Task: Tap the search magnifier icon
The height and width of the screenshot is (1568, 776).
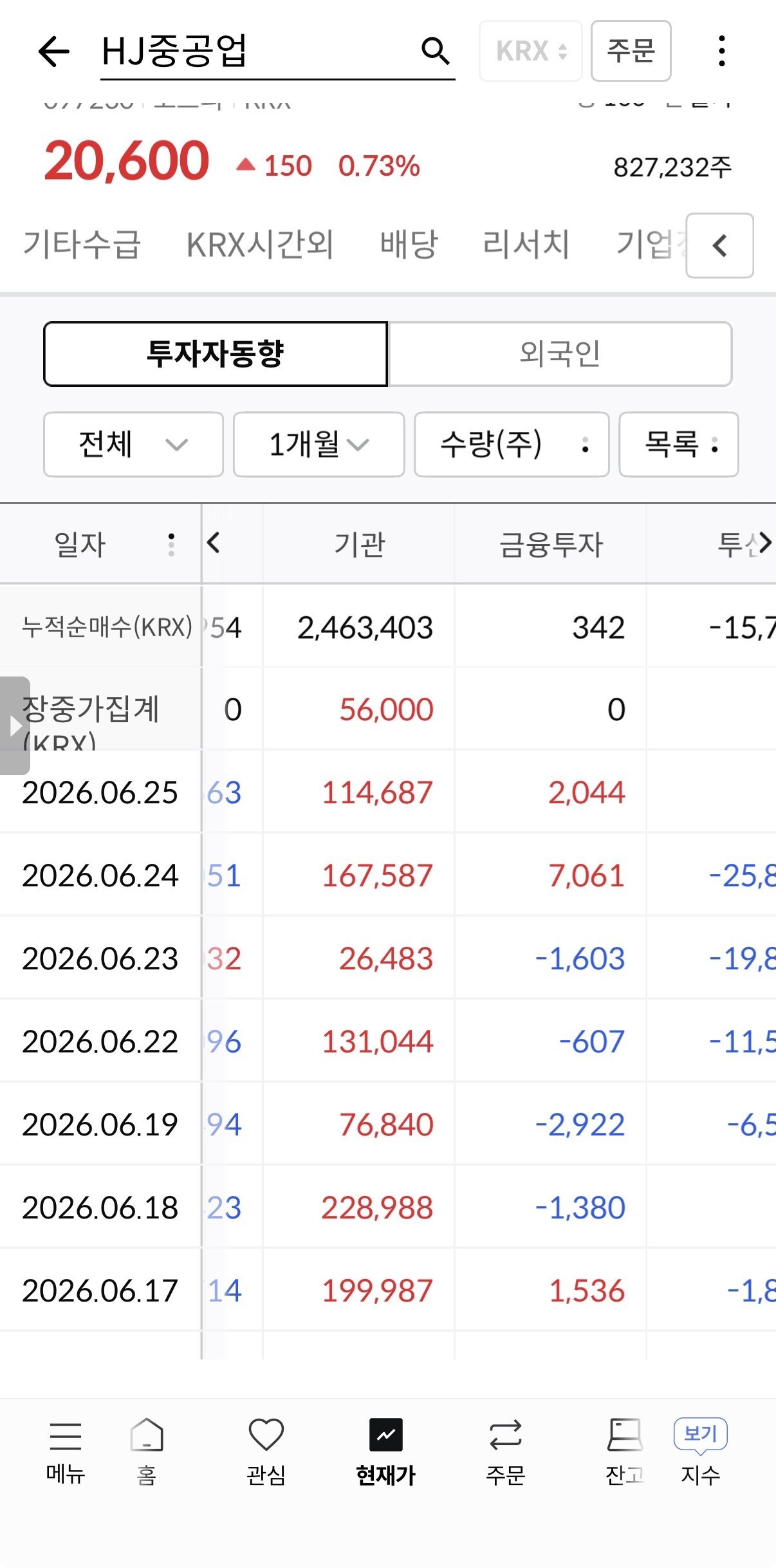Action: pos(436,51)
